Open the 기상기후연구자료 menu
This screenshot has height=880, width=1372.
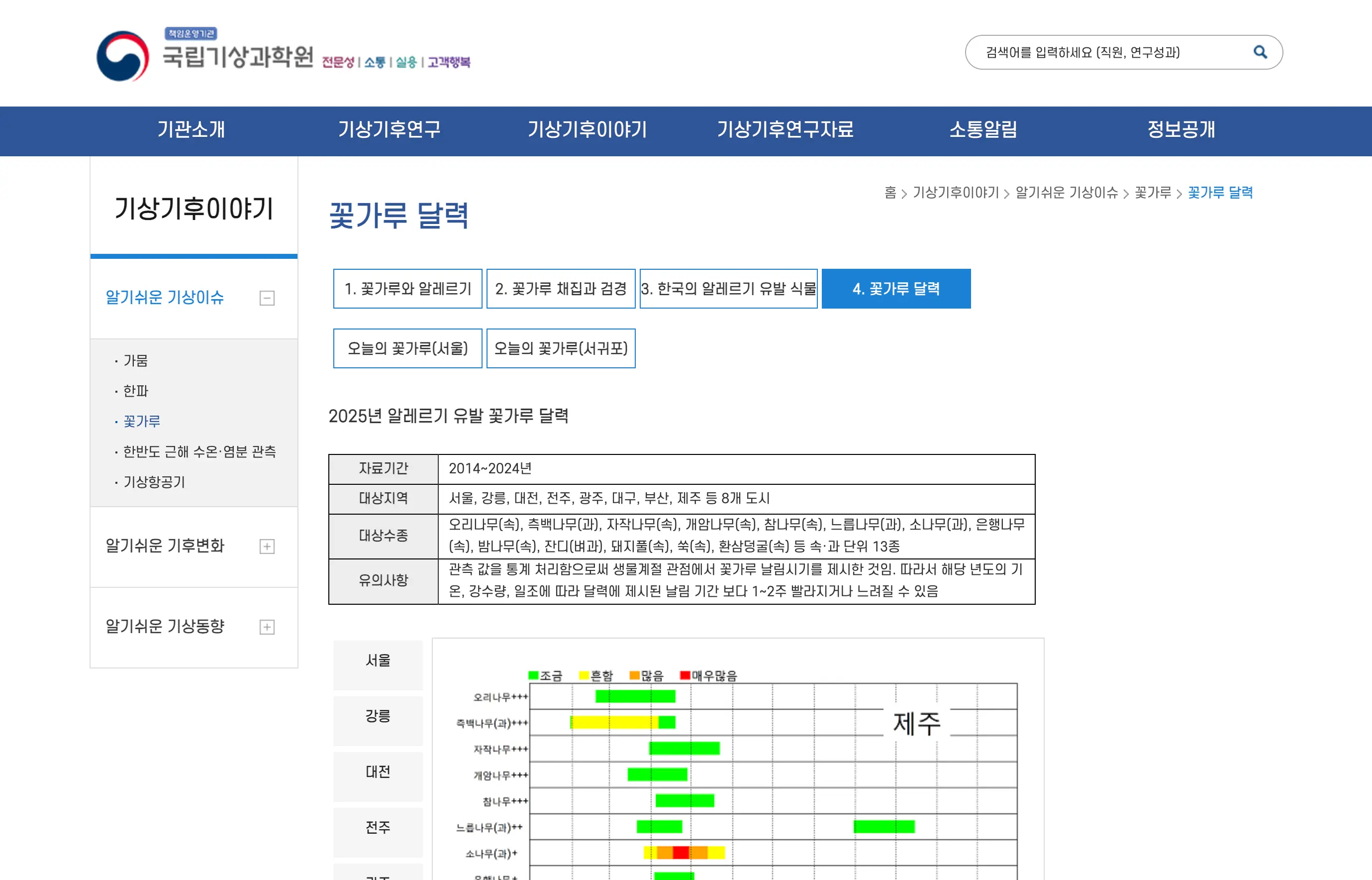point(785,130)
